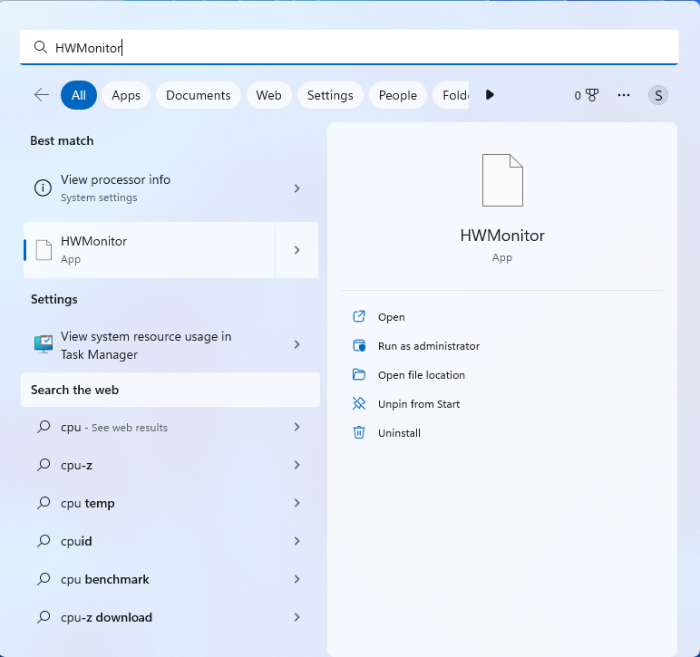Screen dimensions: 700x657
Task: Choose Open file location
Action: point(421,375)
